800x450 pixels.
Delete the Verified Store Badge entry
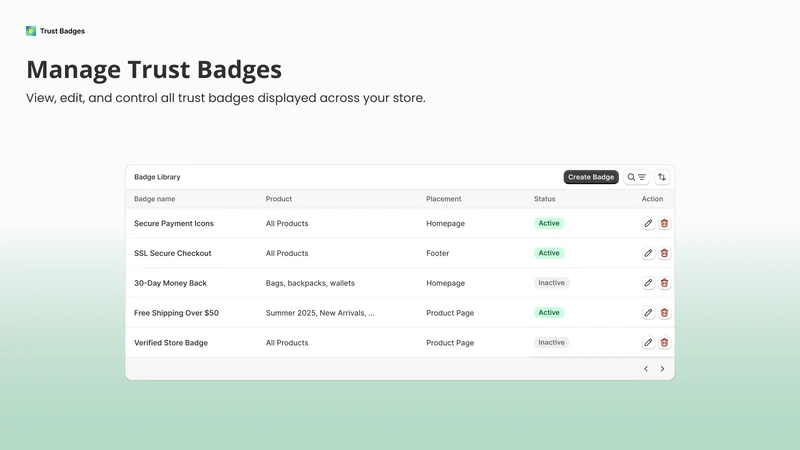[x=664, y=342]
